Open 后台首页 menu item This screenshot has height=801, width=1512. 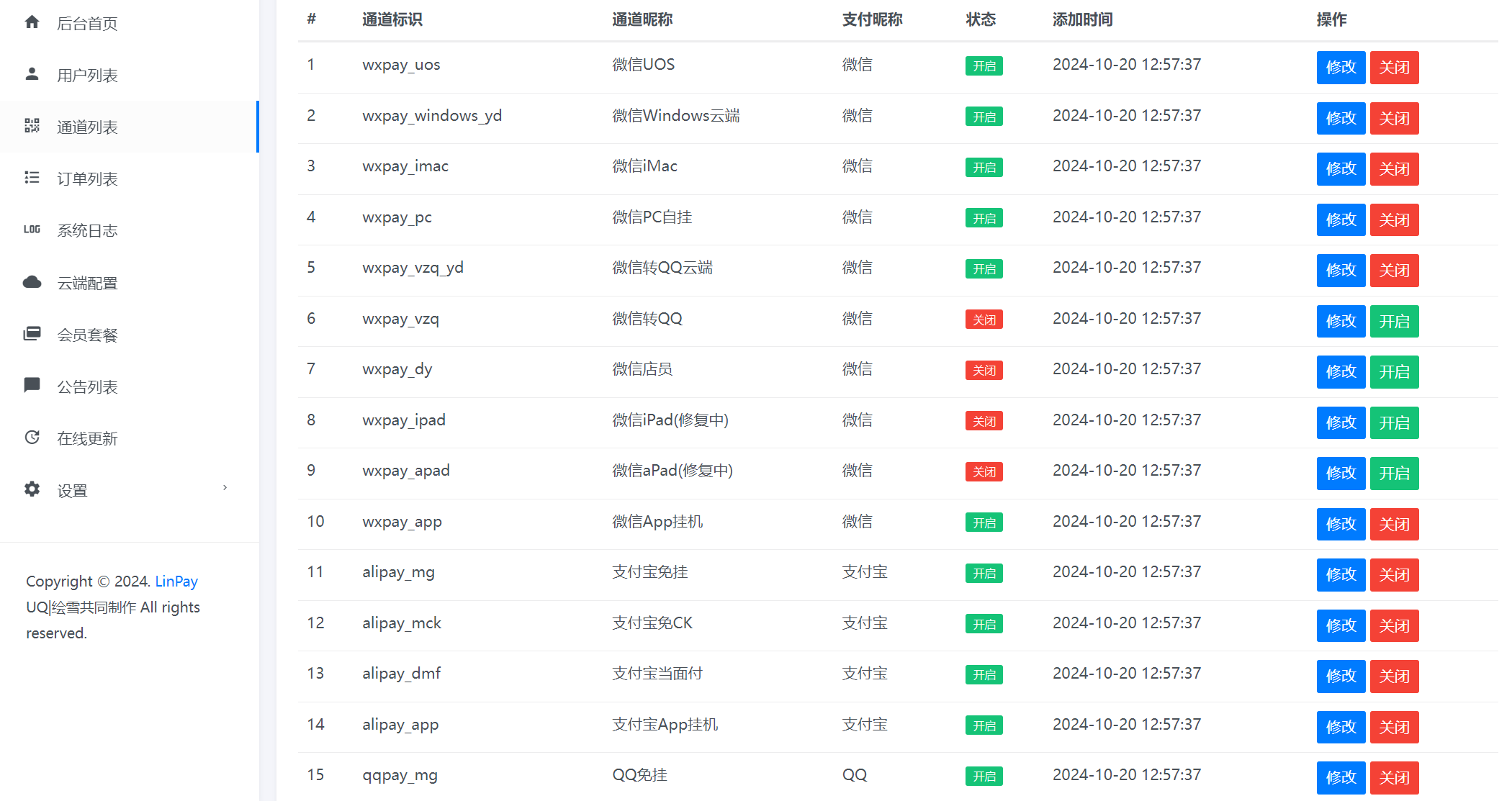[x=130, y=23]
